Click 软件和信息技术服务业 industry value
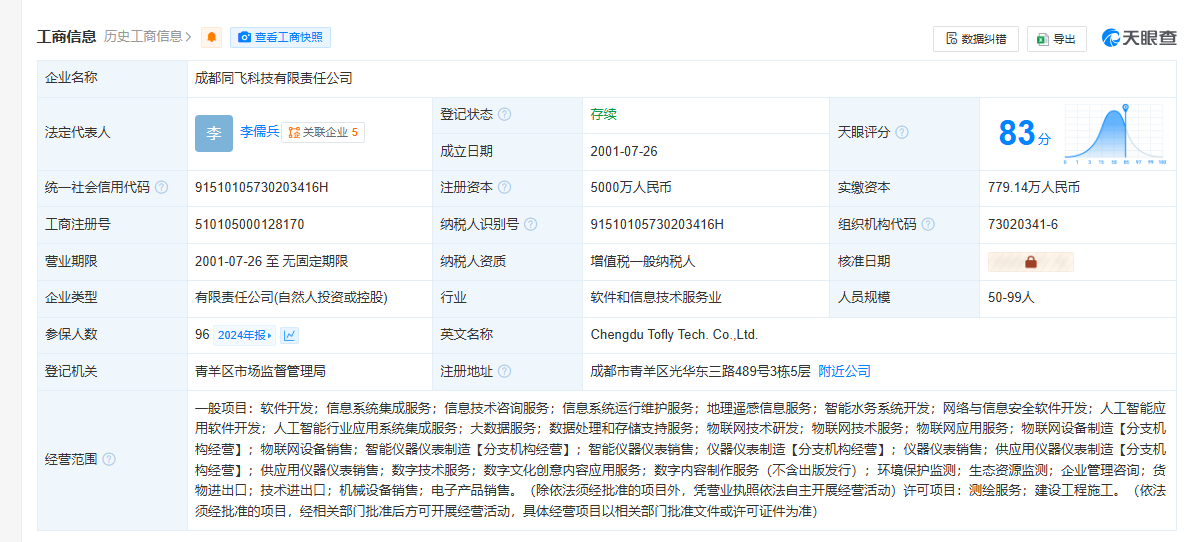 [x=656, y=298]
